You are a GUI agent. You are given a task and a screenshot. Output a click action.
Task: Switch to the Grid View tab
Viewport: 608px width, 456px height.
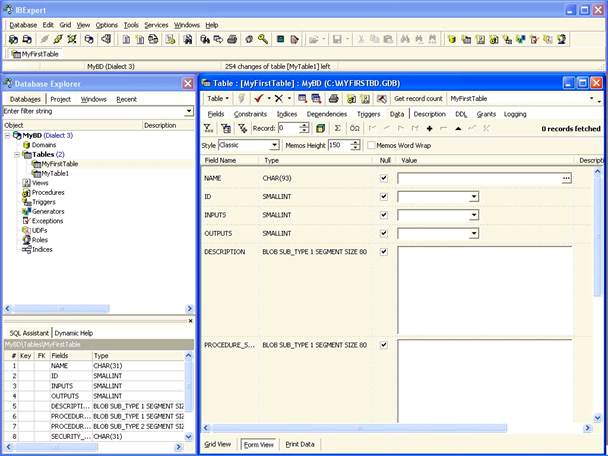218,444
